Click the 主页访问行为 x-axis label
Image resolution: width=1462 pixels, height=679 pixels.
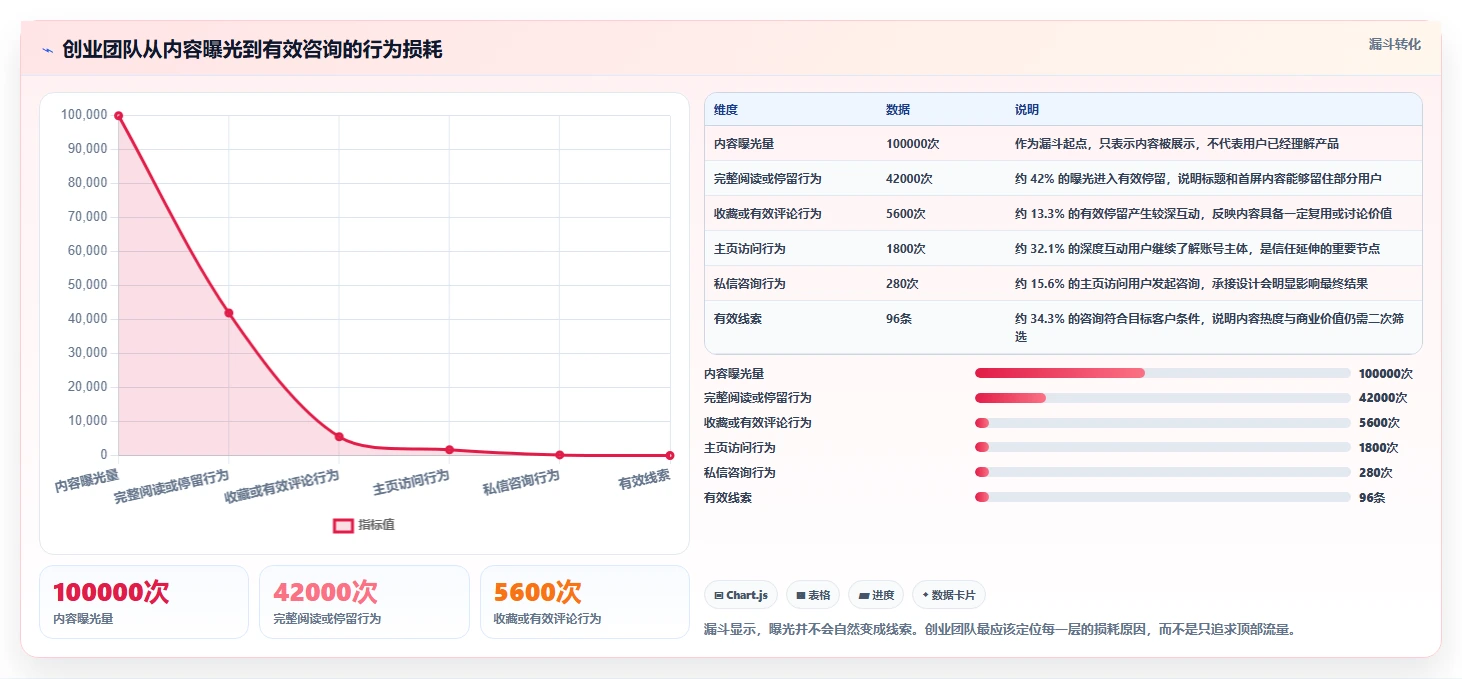[x=411, y=482]
